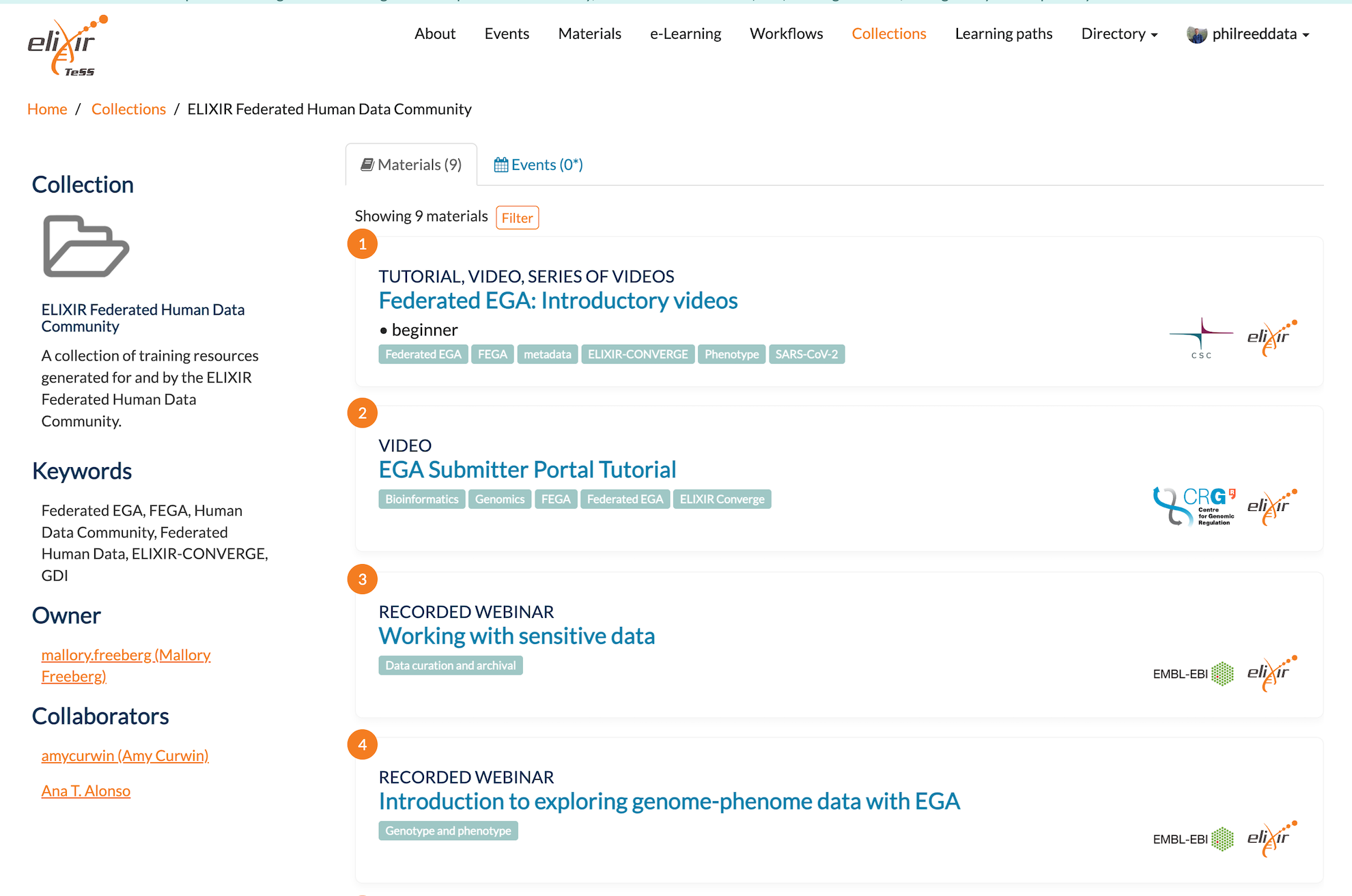Open the philreeddata account dropdown

[1260, 34]
